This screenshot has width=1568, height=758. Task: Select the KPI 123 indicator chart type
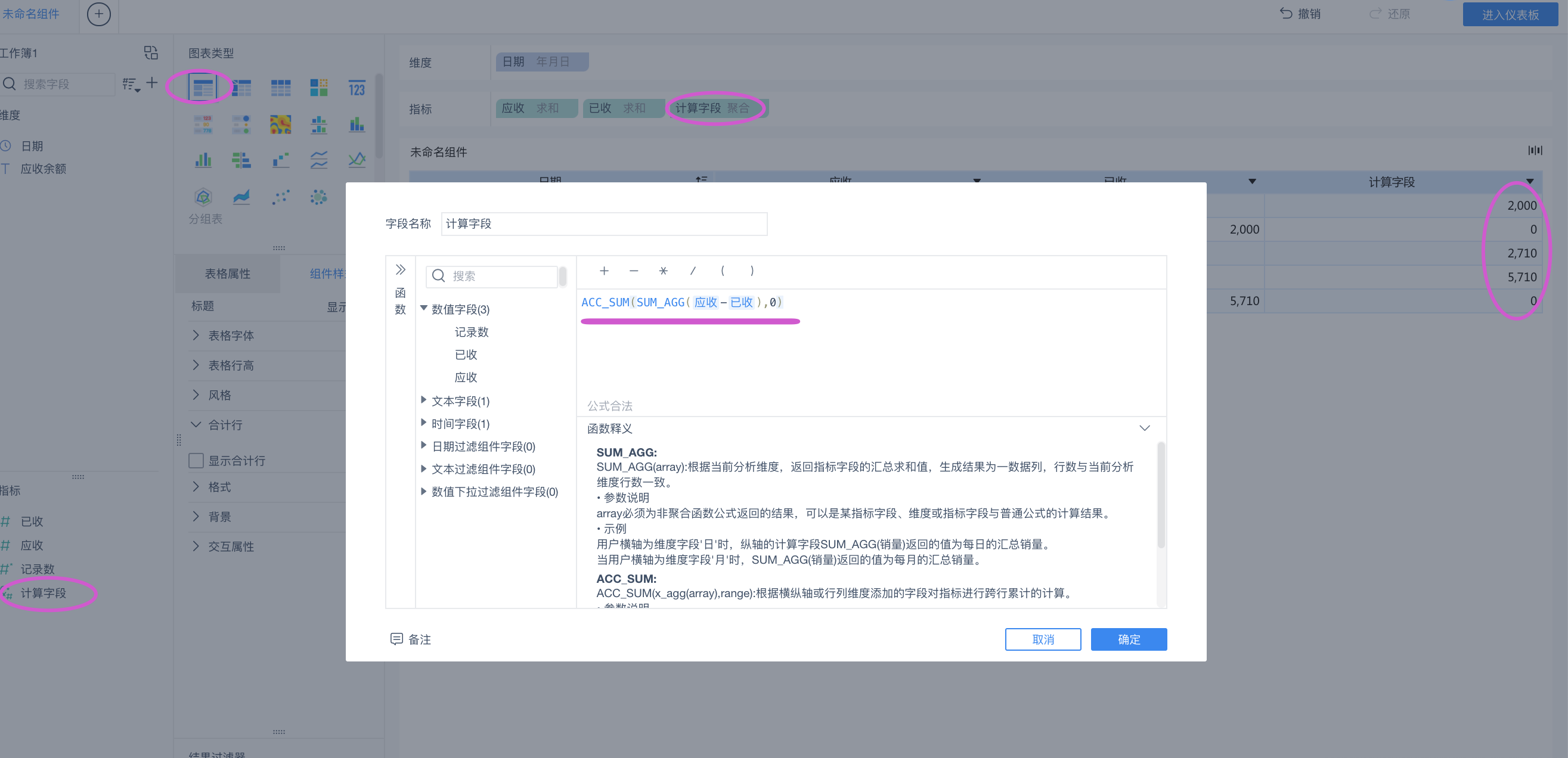coord(357,88)
